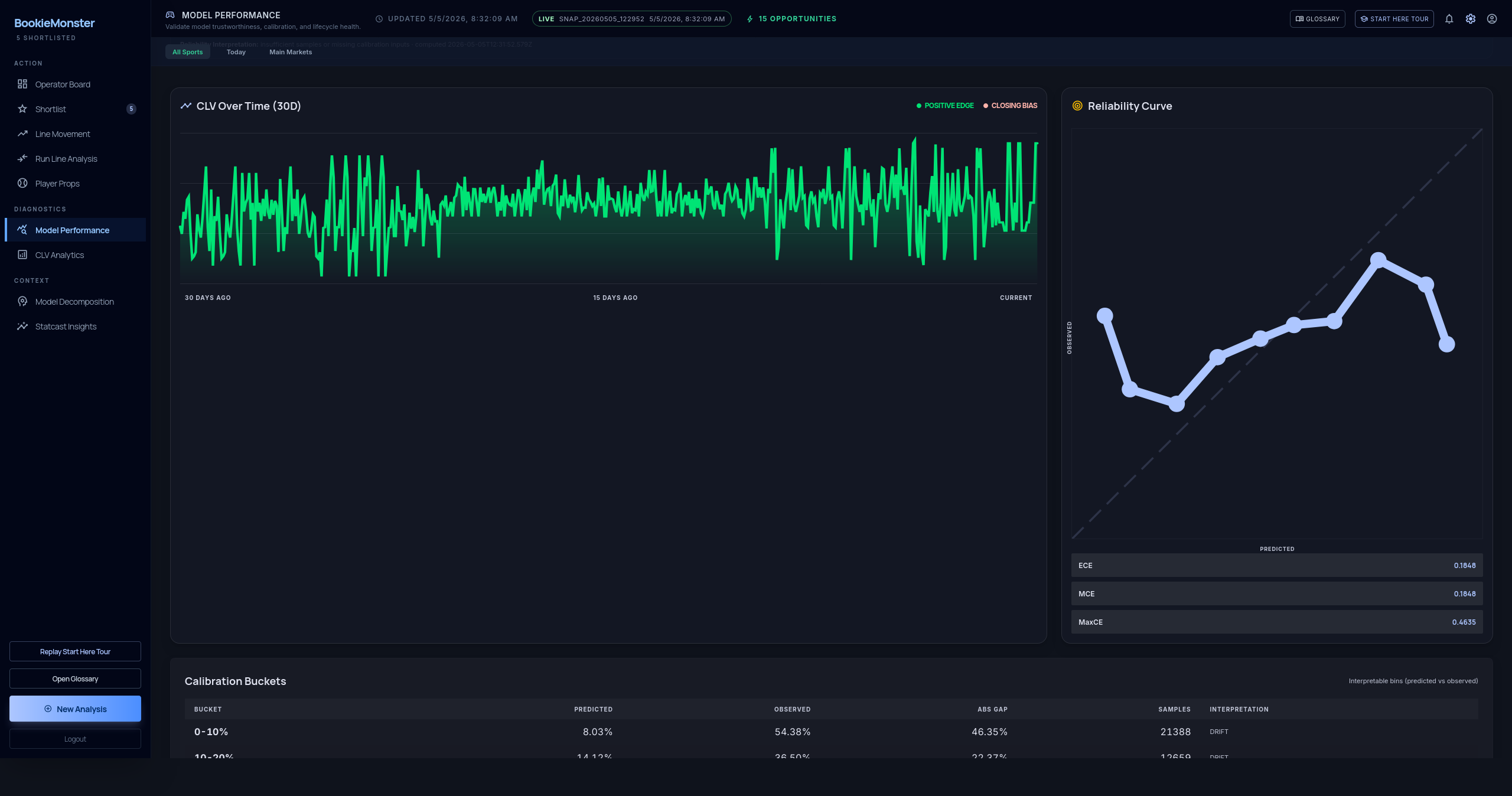Screen dimensions: 1512x796
Task: Click the Reliability Curve target icon
Action: click(1077, 106)
